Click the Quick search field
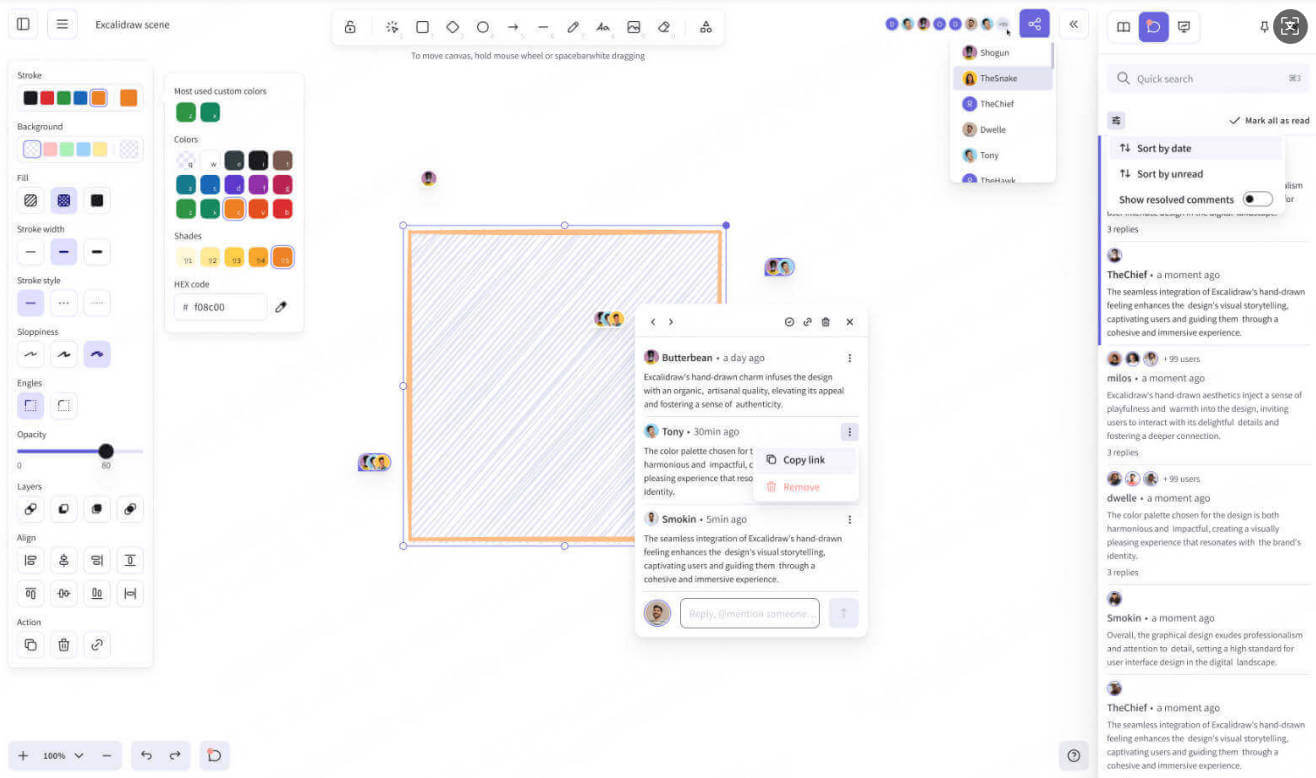The image size is (1316, 778). (1206, 79)
